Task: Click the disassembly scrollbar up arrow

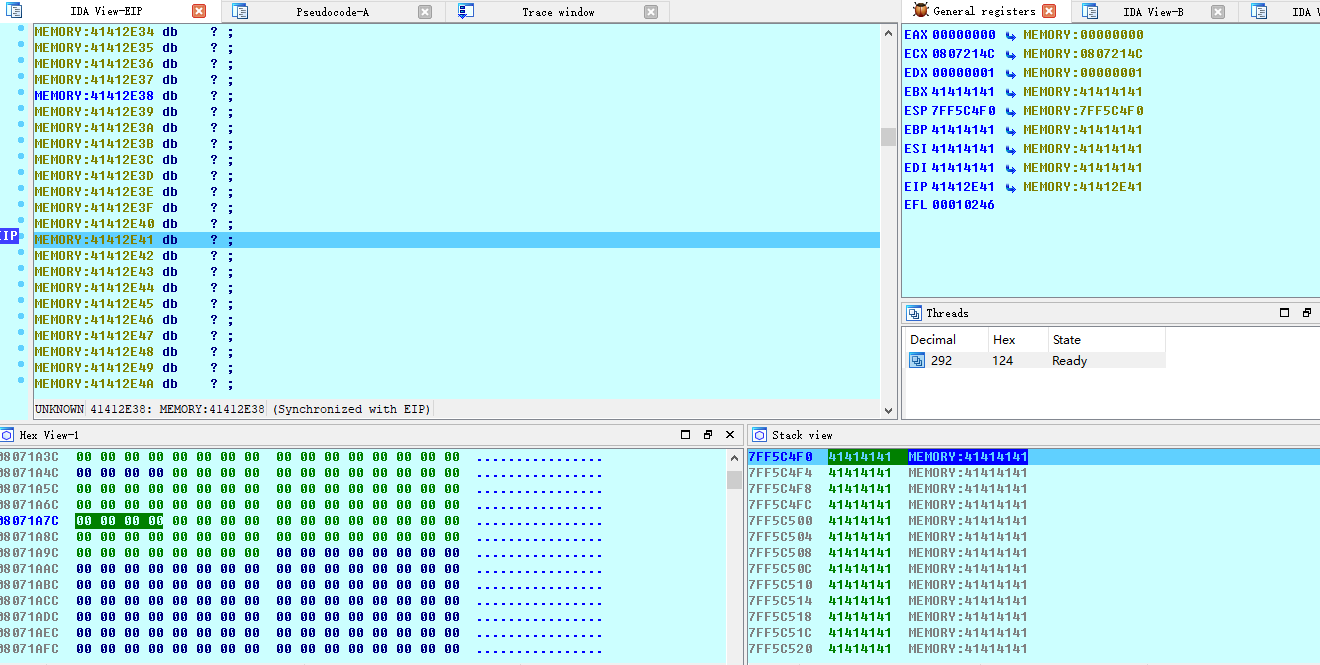Action: 889,32
